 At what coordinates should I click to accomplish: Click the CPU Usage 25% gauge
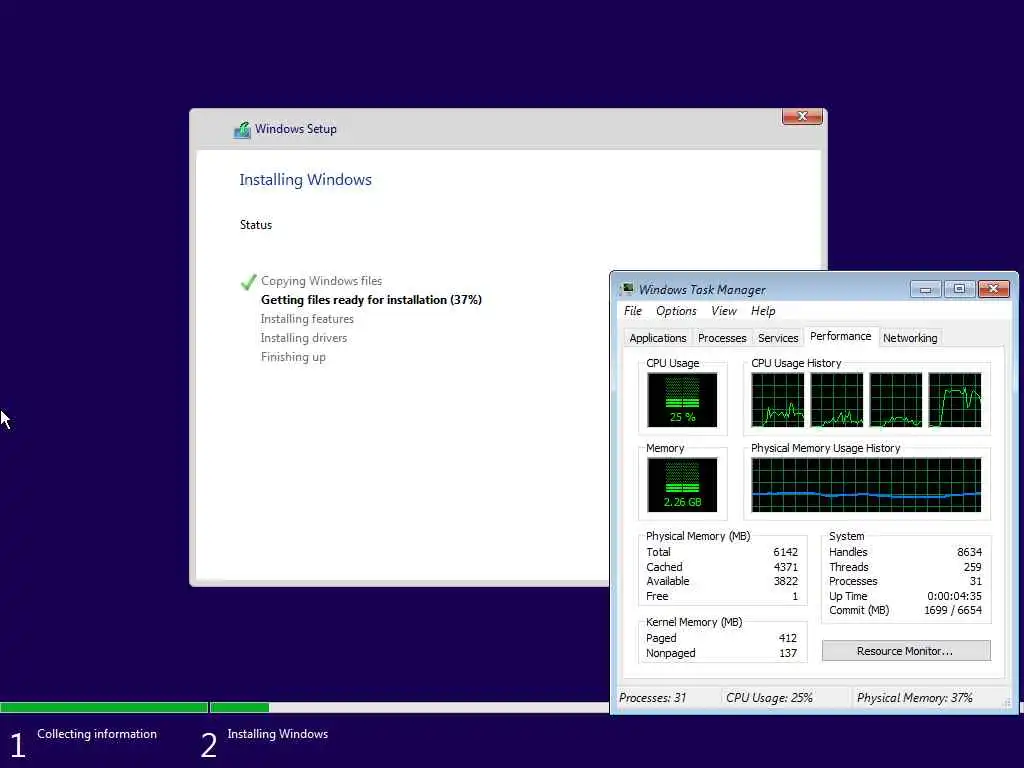[682, 400]
